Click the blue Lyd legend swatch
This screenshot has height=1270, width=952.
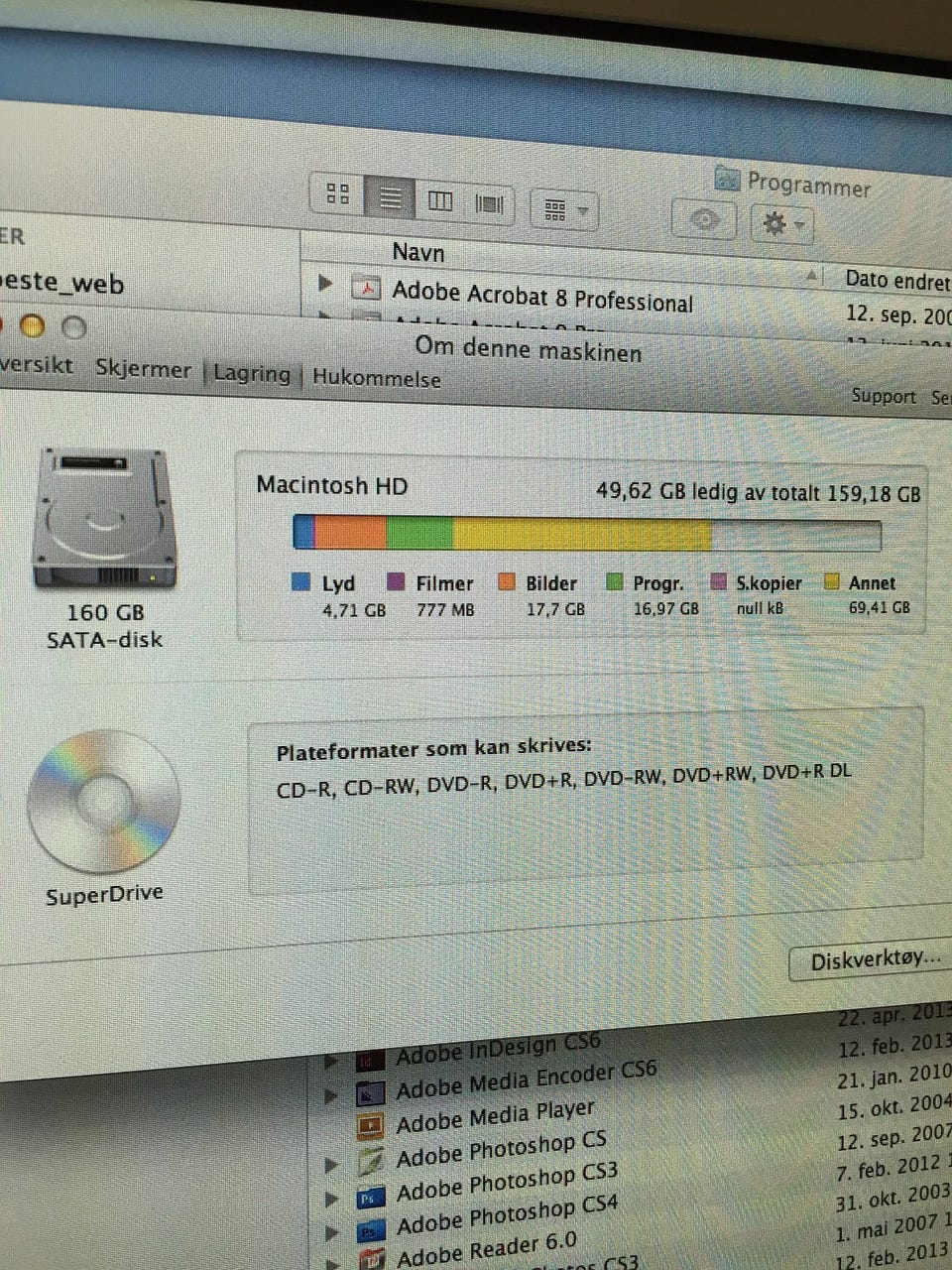point(301,582)
